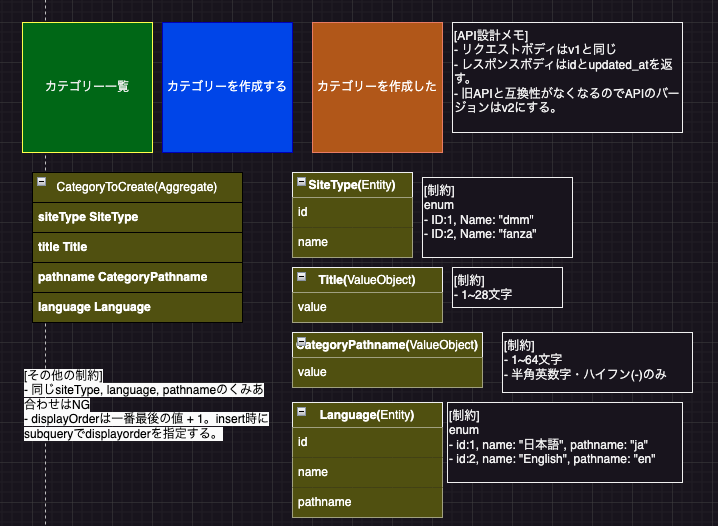This screenshot has width=718, height=526.
Task: Select the language Language row
Action: point(137,307)
